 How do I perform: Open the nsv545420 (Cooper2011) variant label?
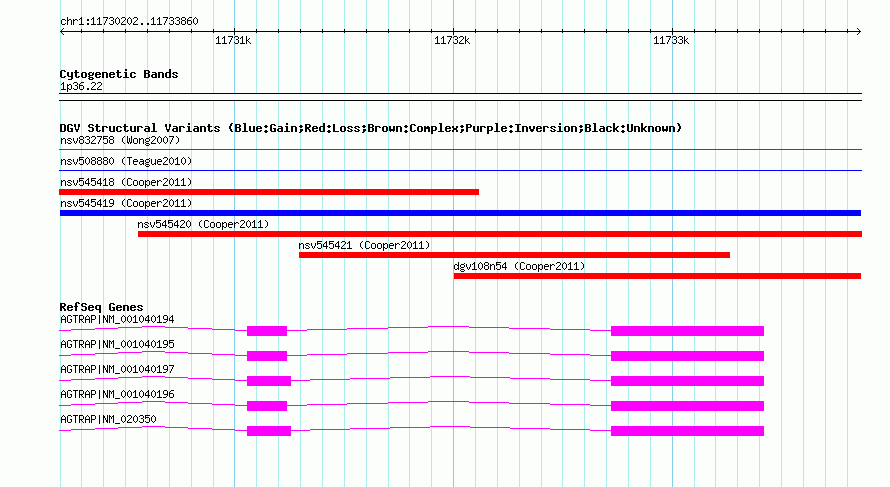pyautogui.click(x=203, y=224)
